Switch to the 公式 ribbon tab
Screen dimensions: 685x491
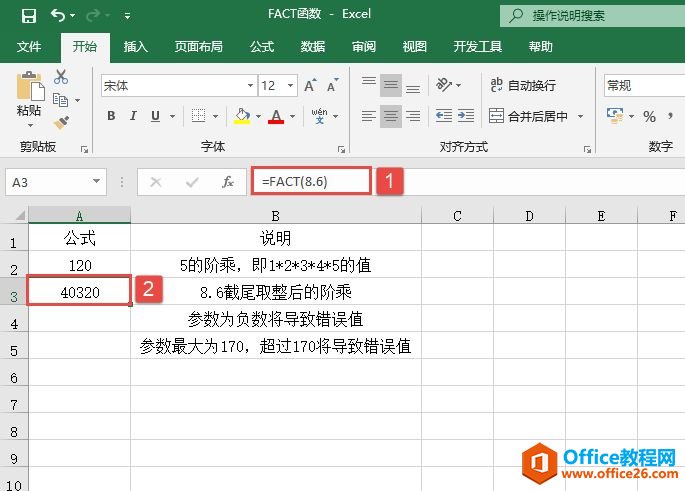261,46
